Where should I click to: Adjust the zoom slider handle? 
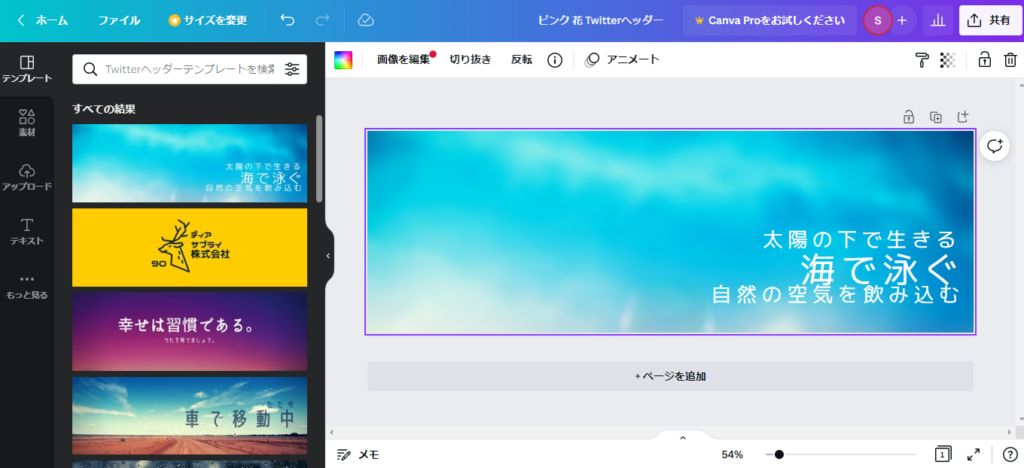click(779, 454)
